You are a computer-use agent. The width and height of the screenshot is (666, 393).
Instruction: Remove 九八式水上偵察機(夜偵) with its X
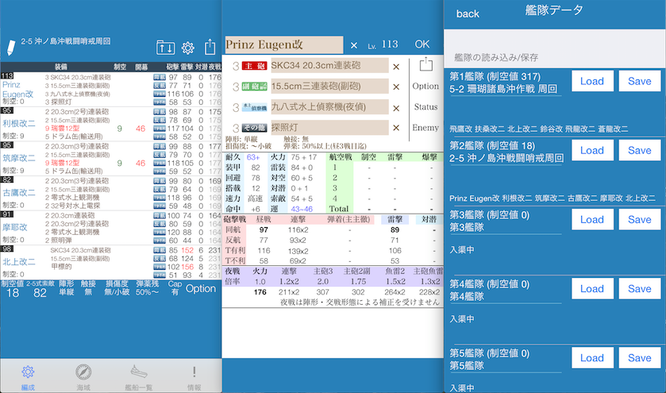pos(396,108)
